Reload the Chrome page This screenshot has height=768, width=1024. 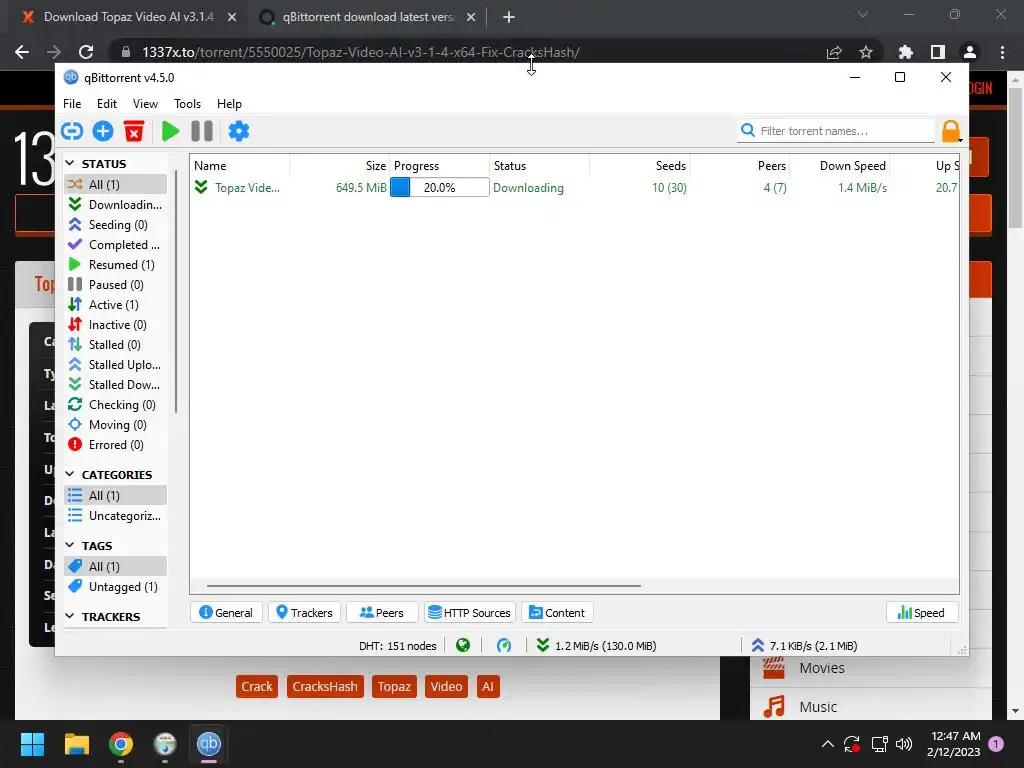tap(86, 52)
